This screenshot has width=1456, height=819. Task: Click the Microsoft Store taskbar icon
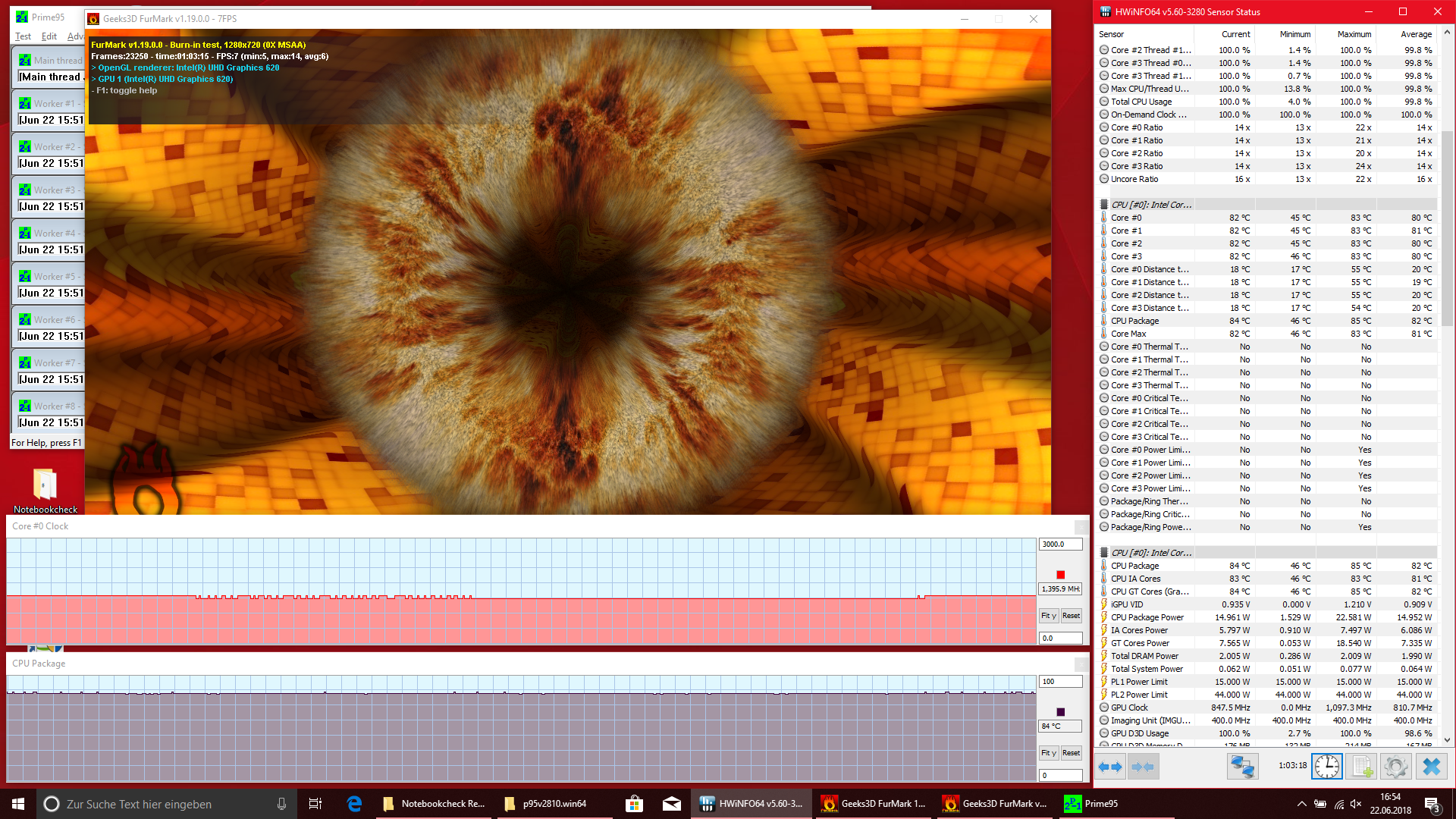click(x=634, y=804)
